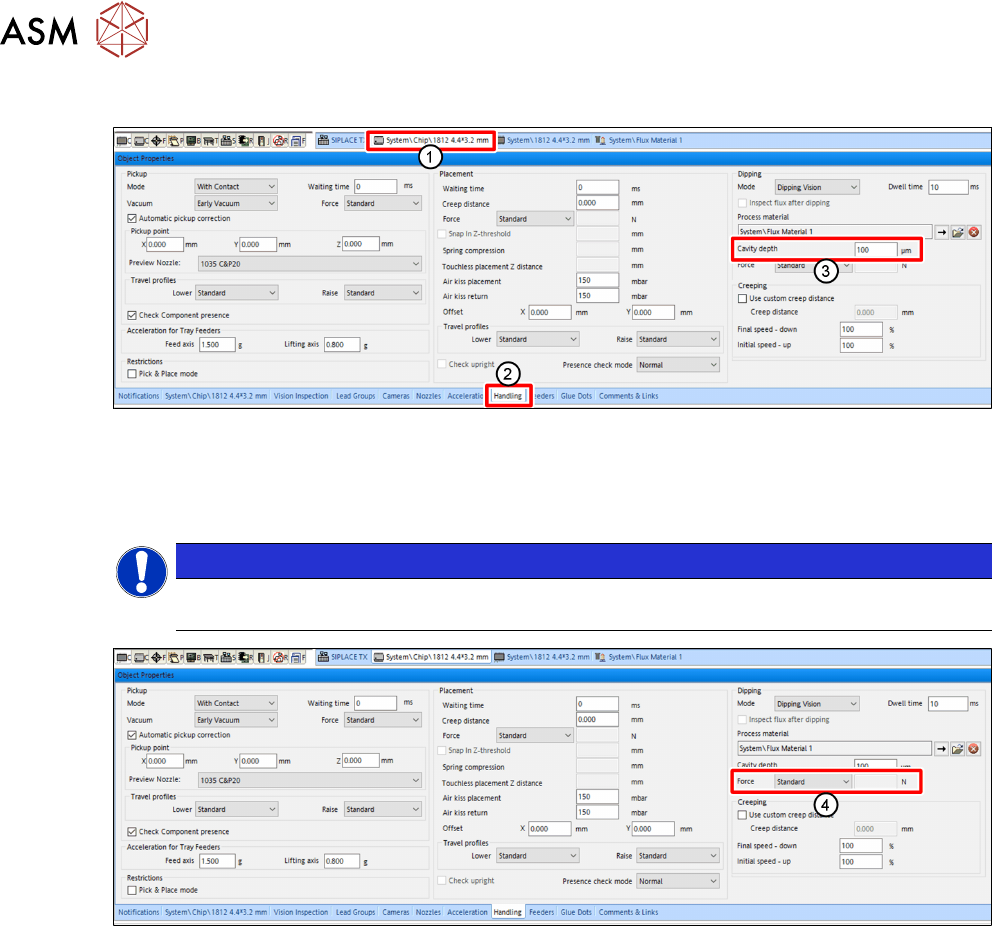Toggle Automatic pickup correction in lower screenshot

click(x=132, y=735)
